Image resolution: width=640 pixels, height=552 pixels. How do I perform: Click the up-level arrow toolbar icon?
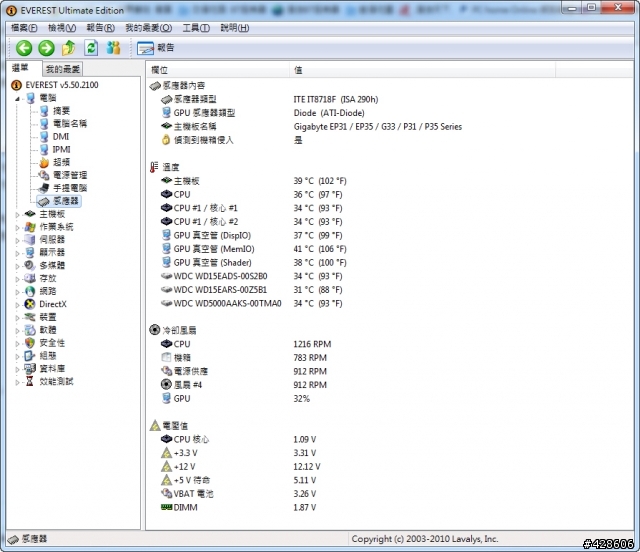(69, 48)
